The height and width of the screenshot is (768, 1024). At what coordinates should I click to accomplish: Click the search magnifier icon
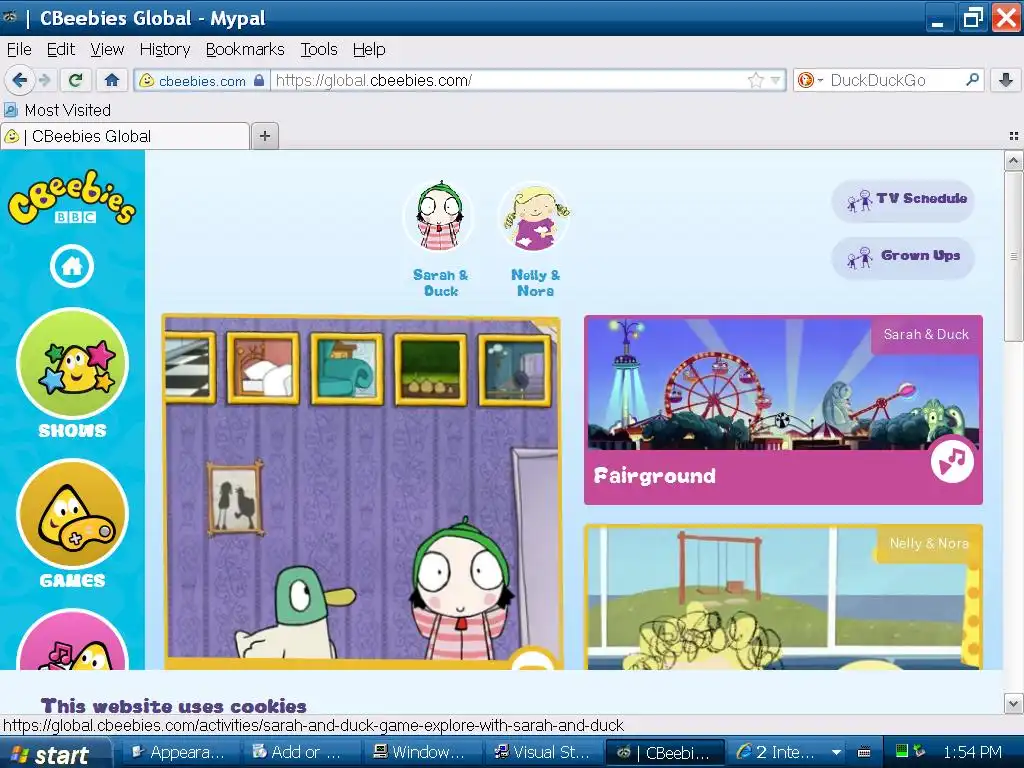tap(972, 80)
